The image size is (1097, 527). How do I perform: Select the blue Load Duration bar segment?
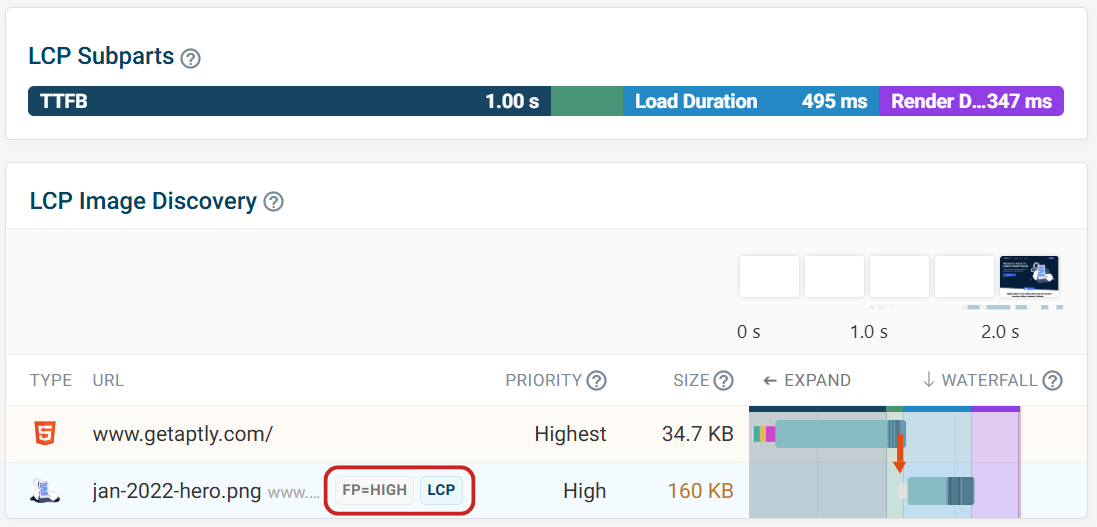(750, 101)
